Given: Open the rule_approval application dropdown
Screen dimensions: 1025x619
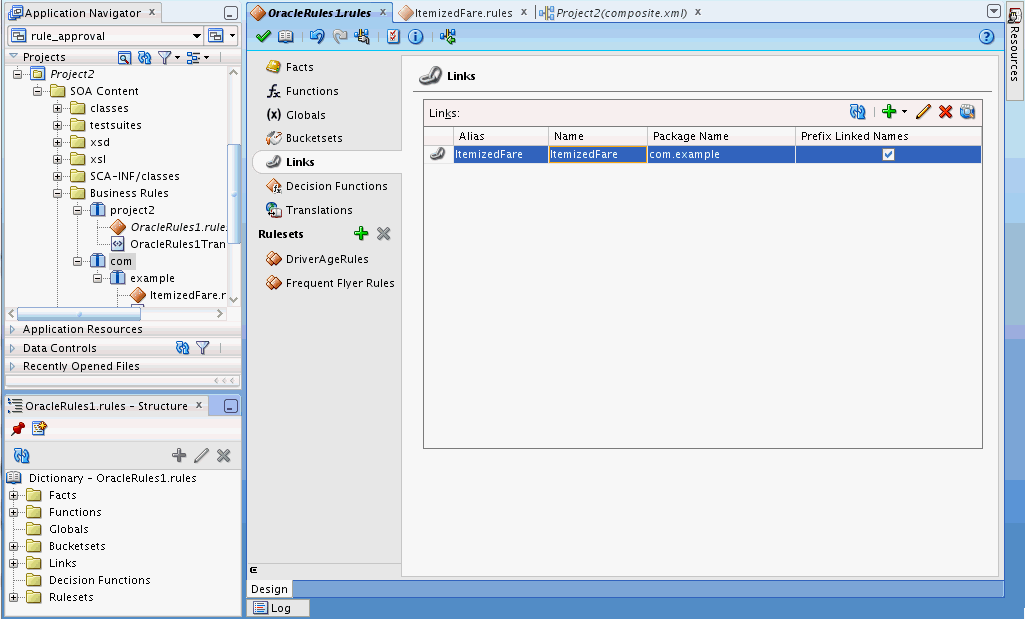Looking at the screenshot, I should [196, 36].
